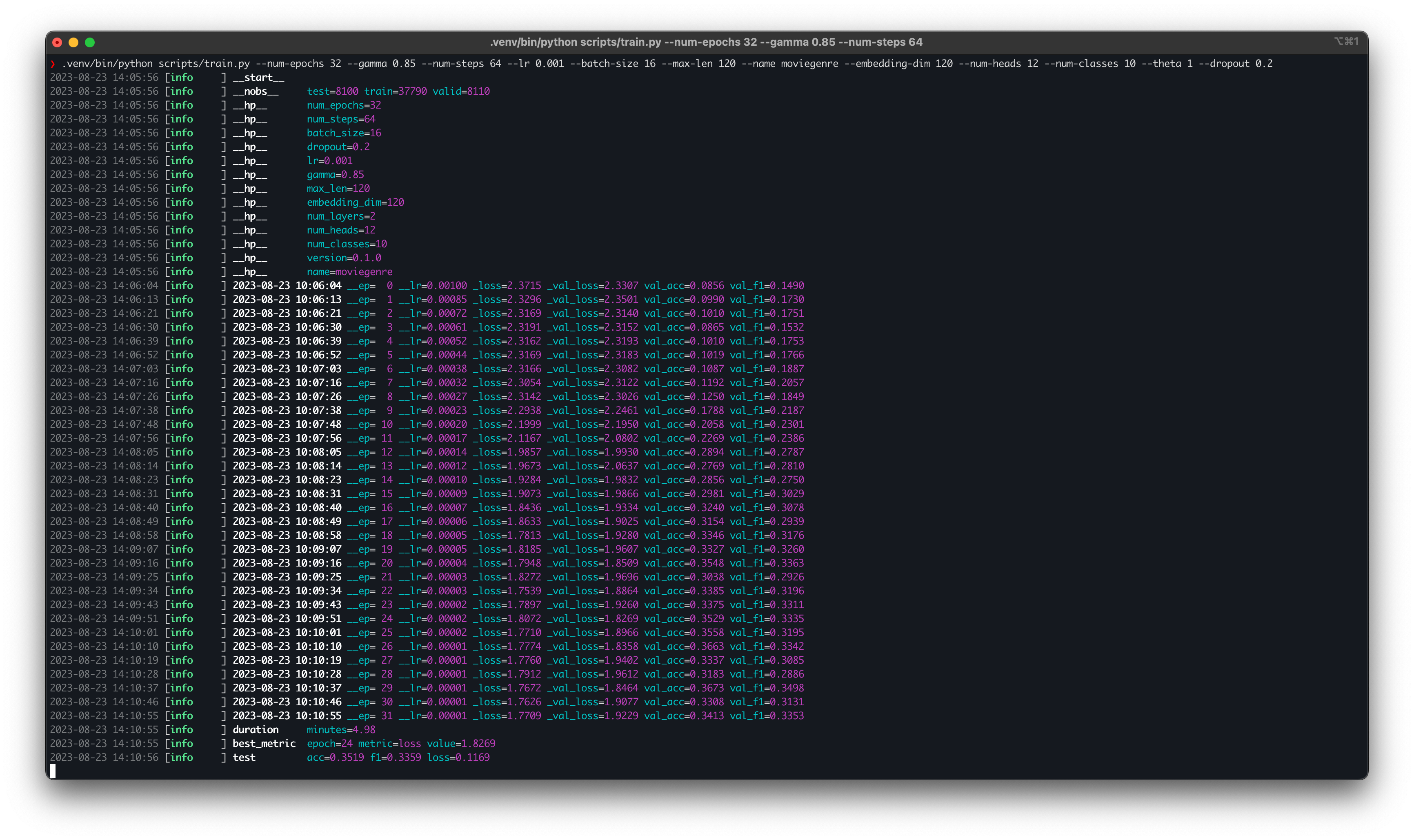
Task: Click the green fullscreen window button
Action: pyautogui.click(x=89, y=42)
